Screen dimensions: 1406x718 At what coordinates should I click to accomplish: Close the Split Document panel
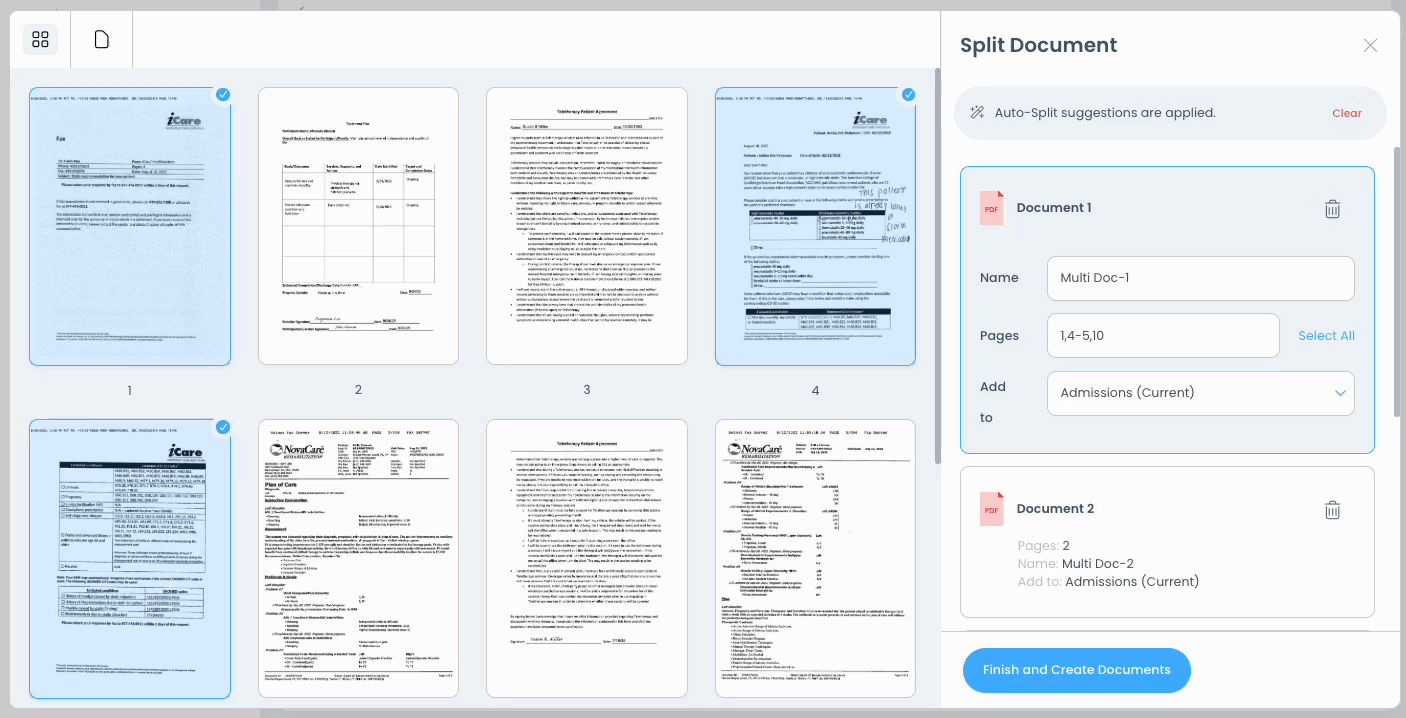[1370, 45]
